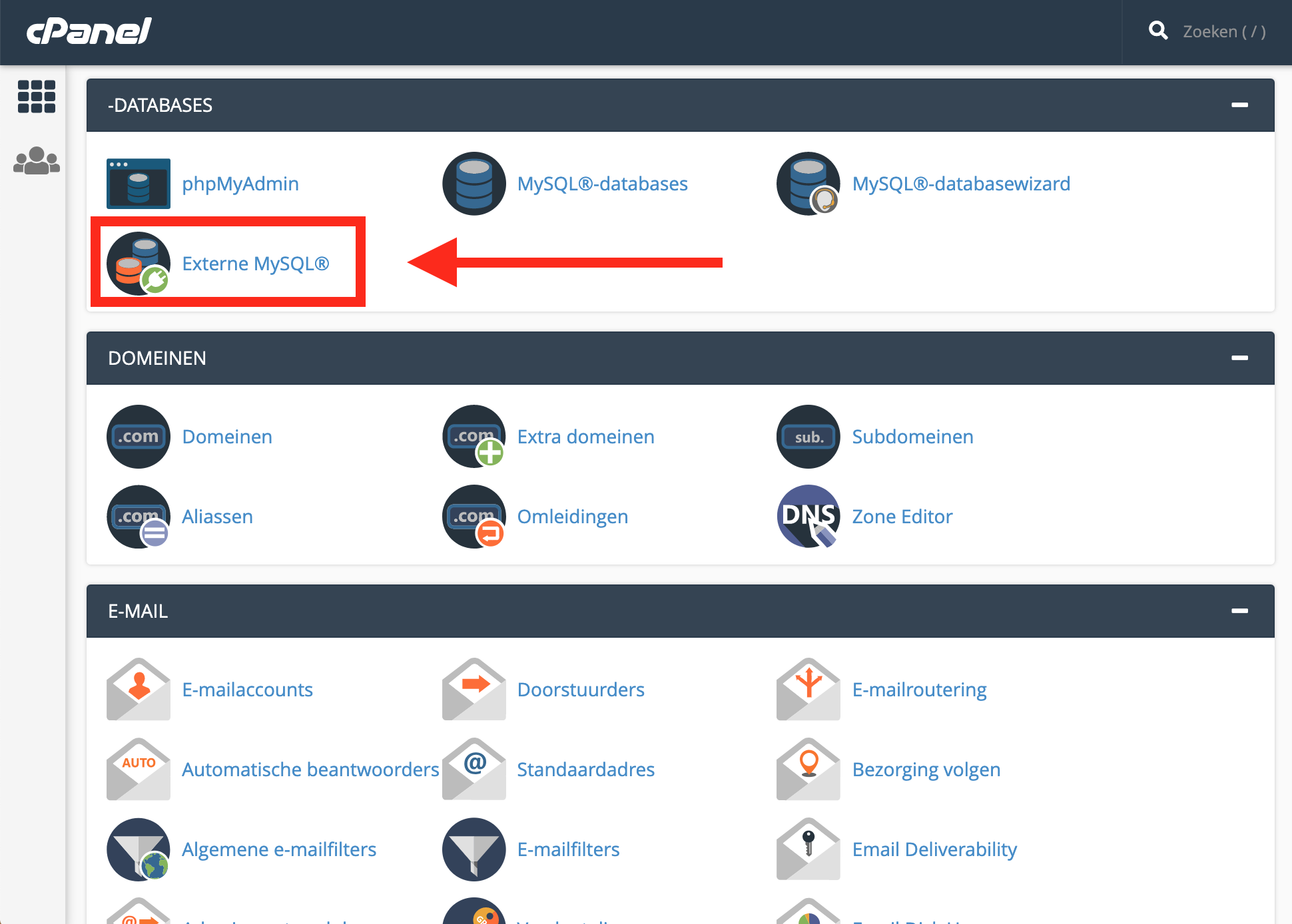Image resolution: width=1292 pixels, height=924 pixels.
Task: Click the Extra domeinen plus icon
Action: click(474, 437)
